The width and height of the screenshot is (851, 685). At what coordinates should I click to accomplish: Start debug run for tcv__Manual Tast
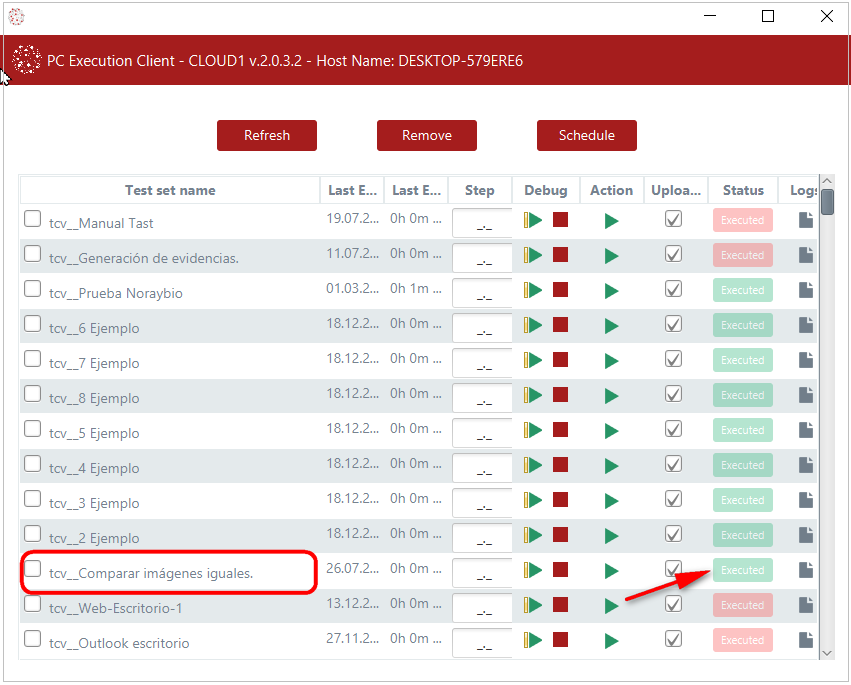(x=534, y=220)
